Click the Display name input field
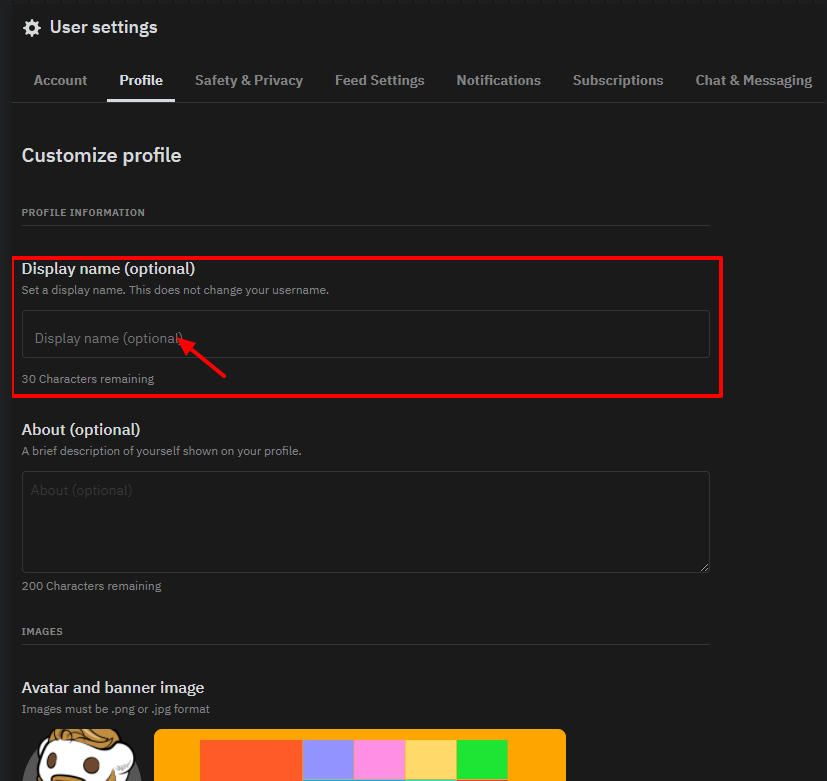Screen dimensions: 827x781 pyautogui.click(x=366, y=334)
